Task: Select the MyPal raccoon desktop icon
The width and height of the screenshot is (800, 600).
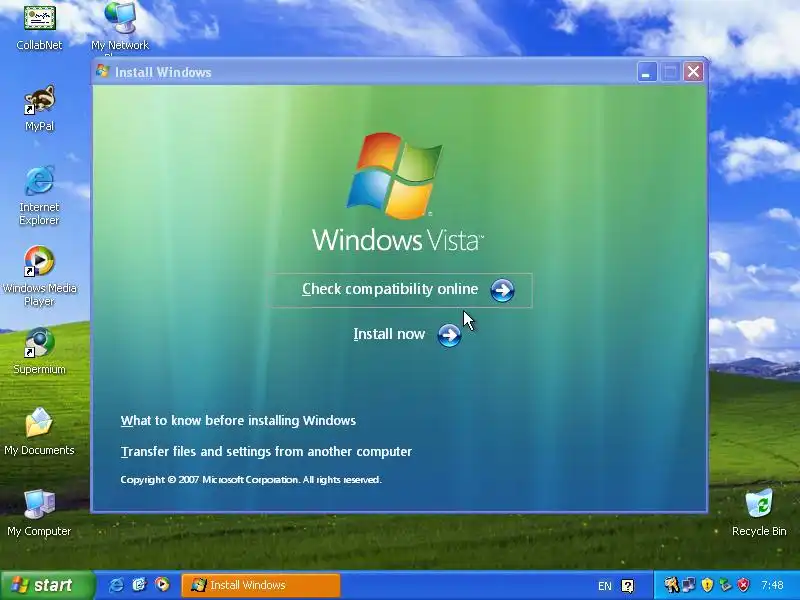Action: click(39, 108)
